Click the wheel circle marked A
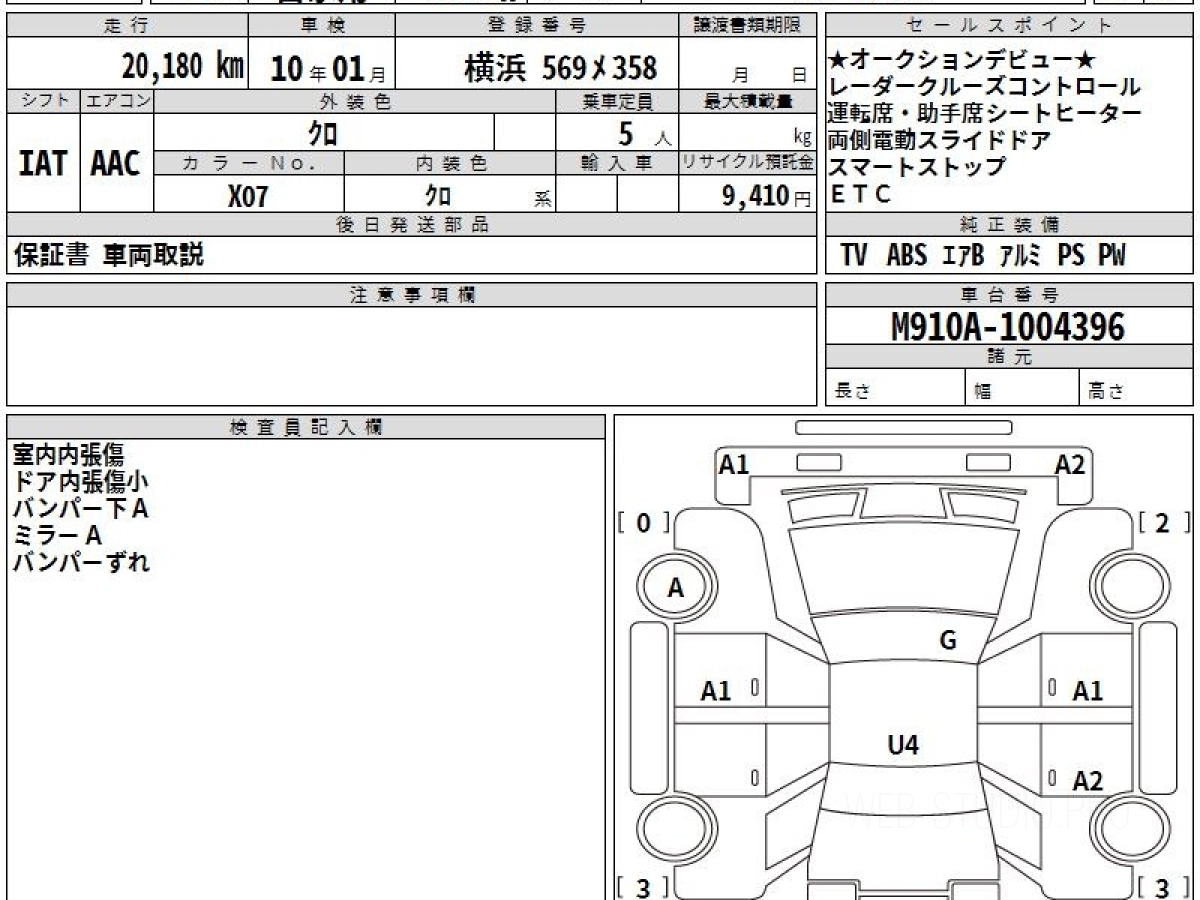 [x=675, y=588]
